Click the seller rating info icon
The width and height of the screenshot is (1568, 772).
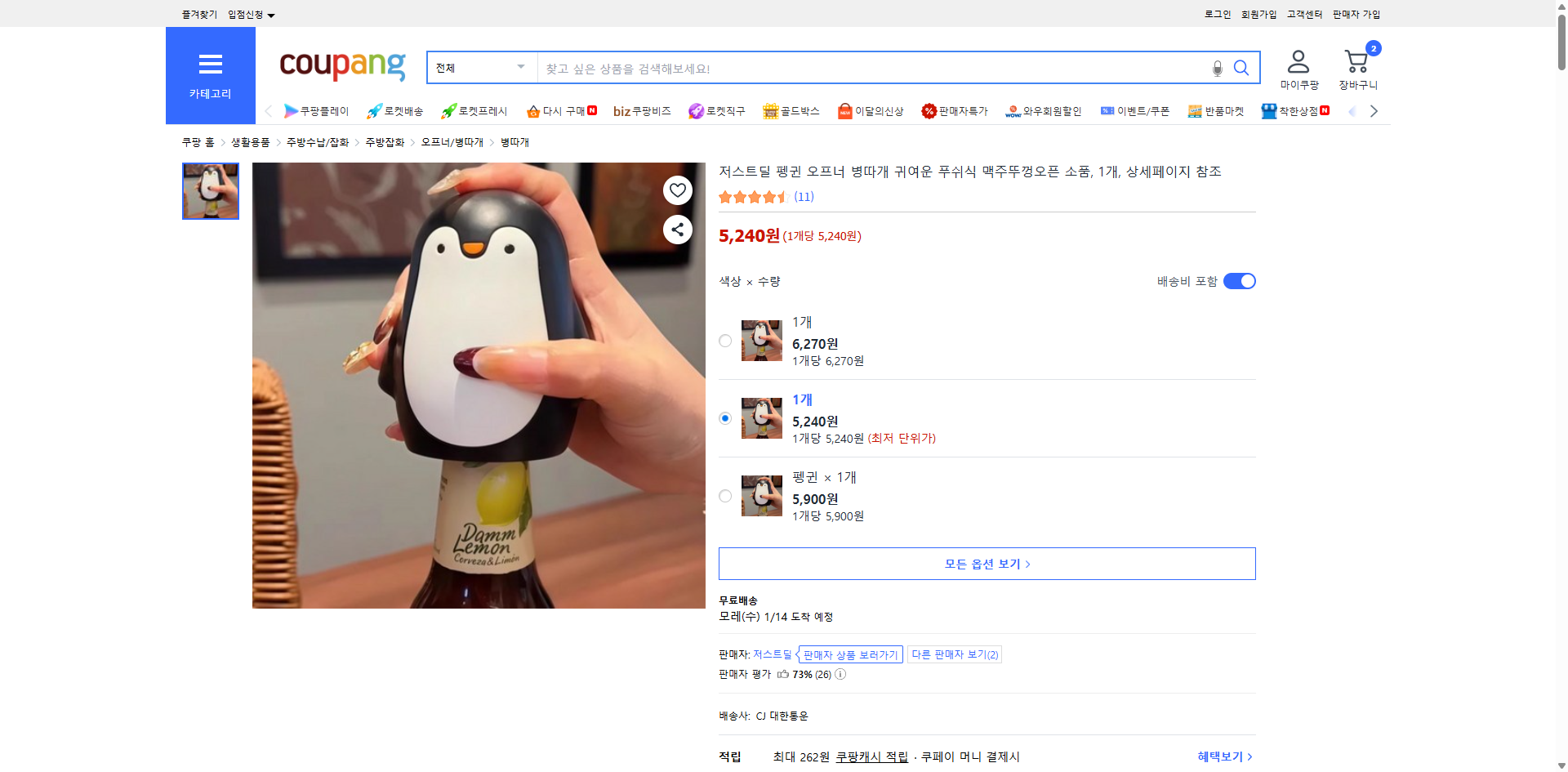841,674
